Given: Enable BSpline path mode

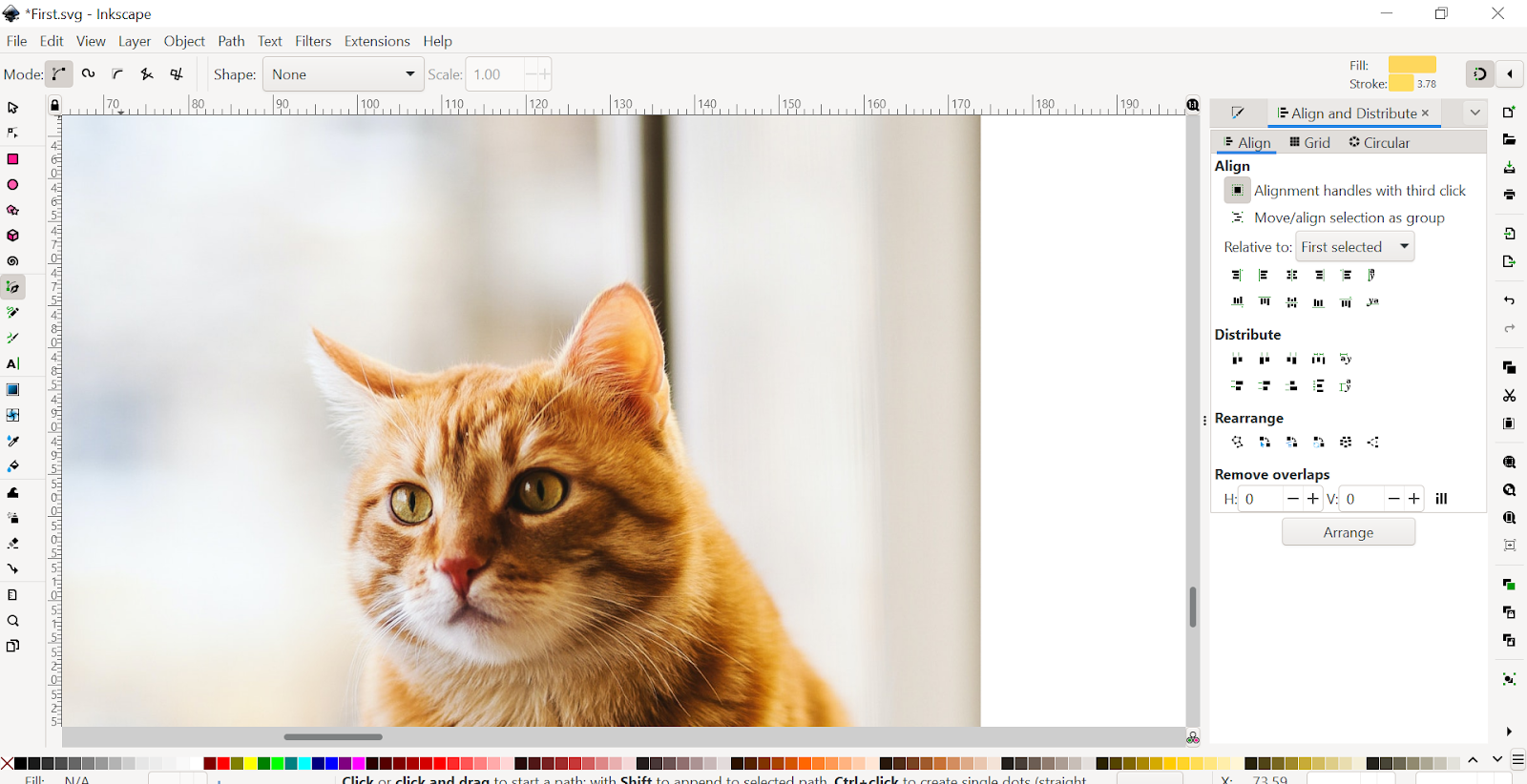Looking at the screenshot, I should point(118,73).
